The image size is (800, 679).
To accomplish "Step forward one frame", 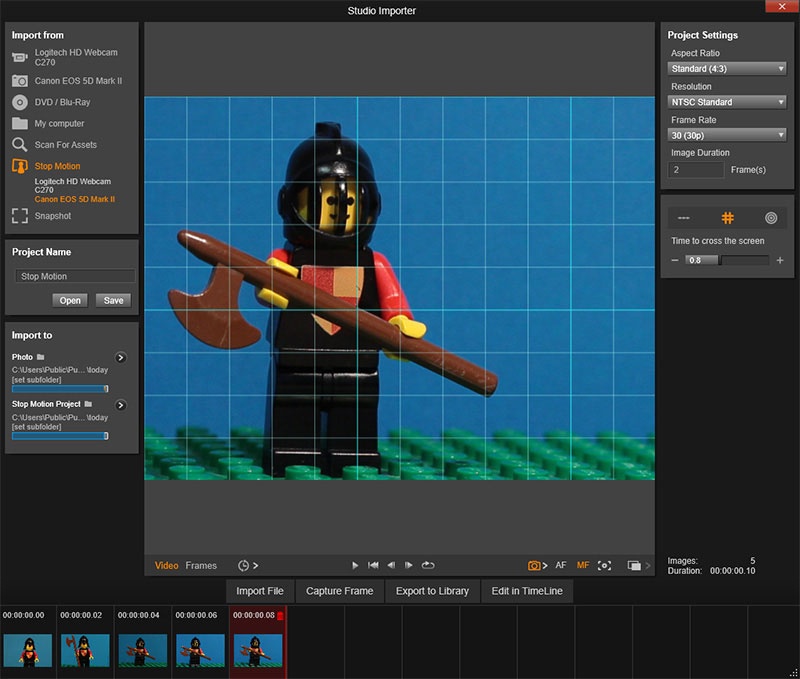I will pyautogui.click(x=409, y=565).
